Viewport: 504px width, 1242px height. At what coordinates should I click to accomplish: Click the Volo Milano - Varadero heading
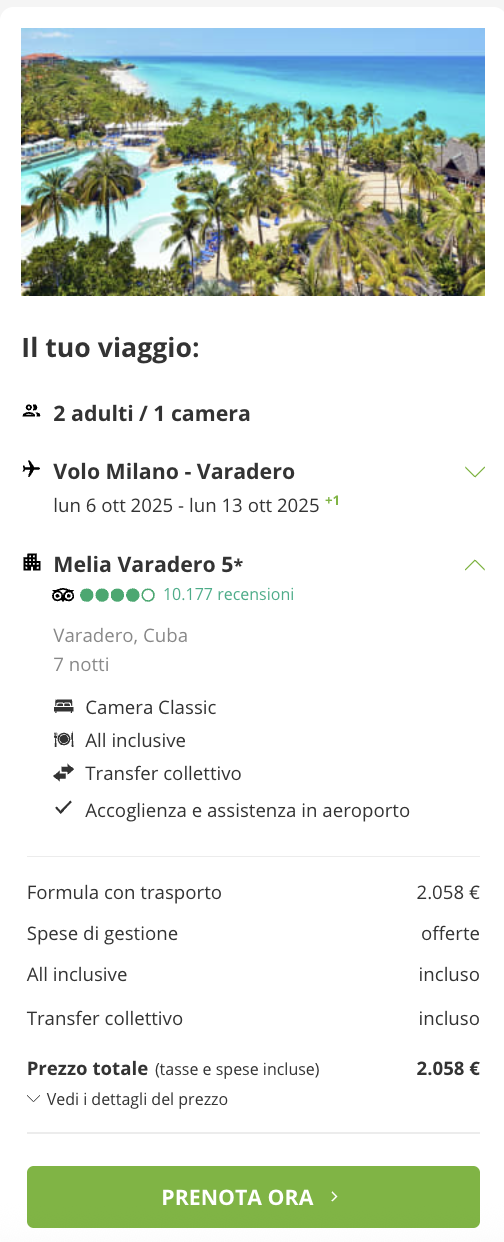174,471
